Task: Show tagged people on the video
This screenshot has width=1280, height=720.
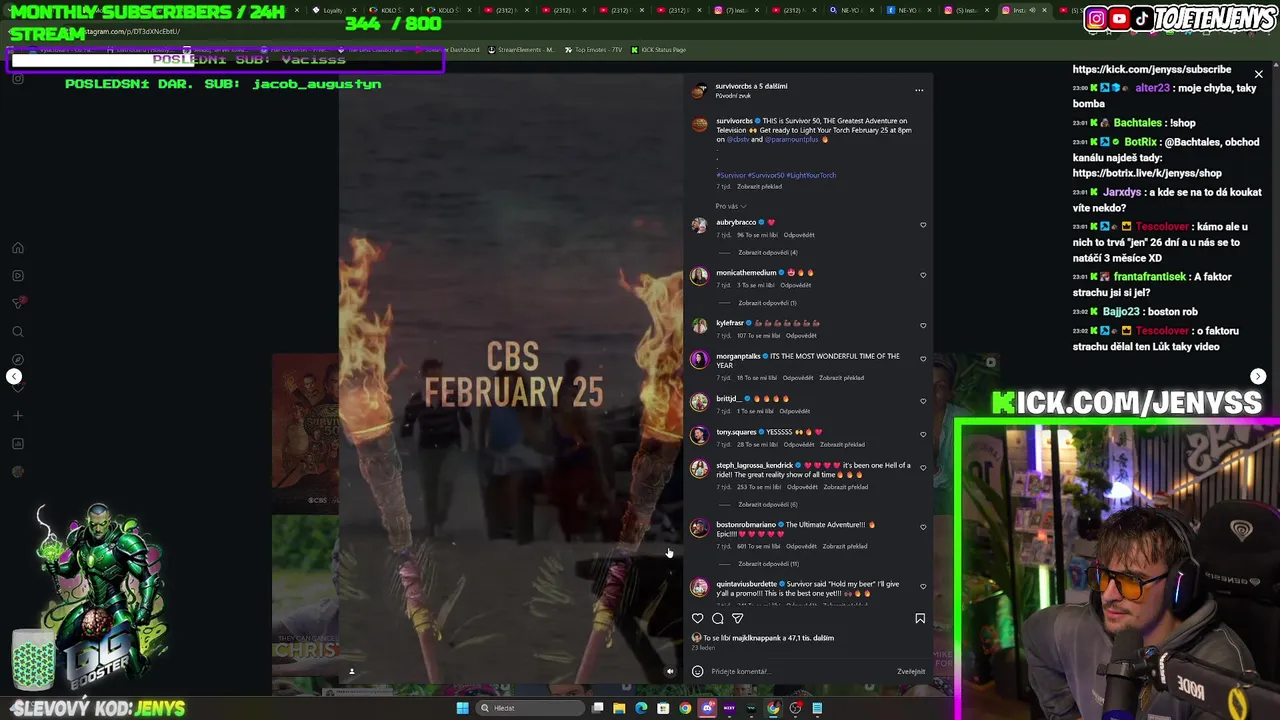Action: click(x=351, y=671)
